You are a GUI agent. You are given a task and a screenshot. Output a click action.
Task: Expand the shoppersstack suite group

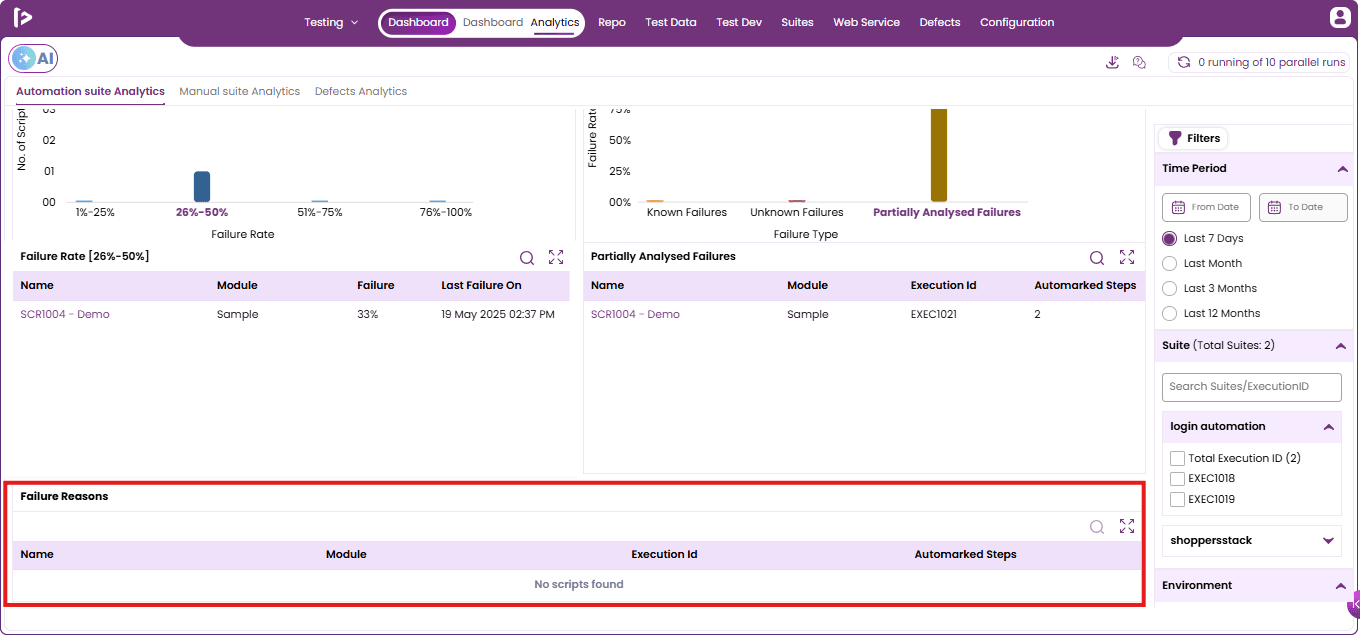coord(1328,541)
